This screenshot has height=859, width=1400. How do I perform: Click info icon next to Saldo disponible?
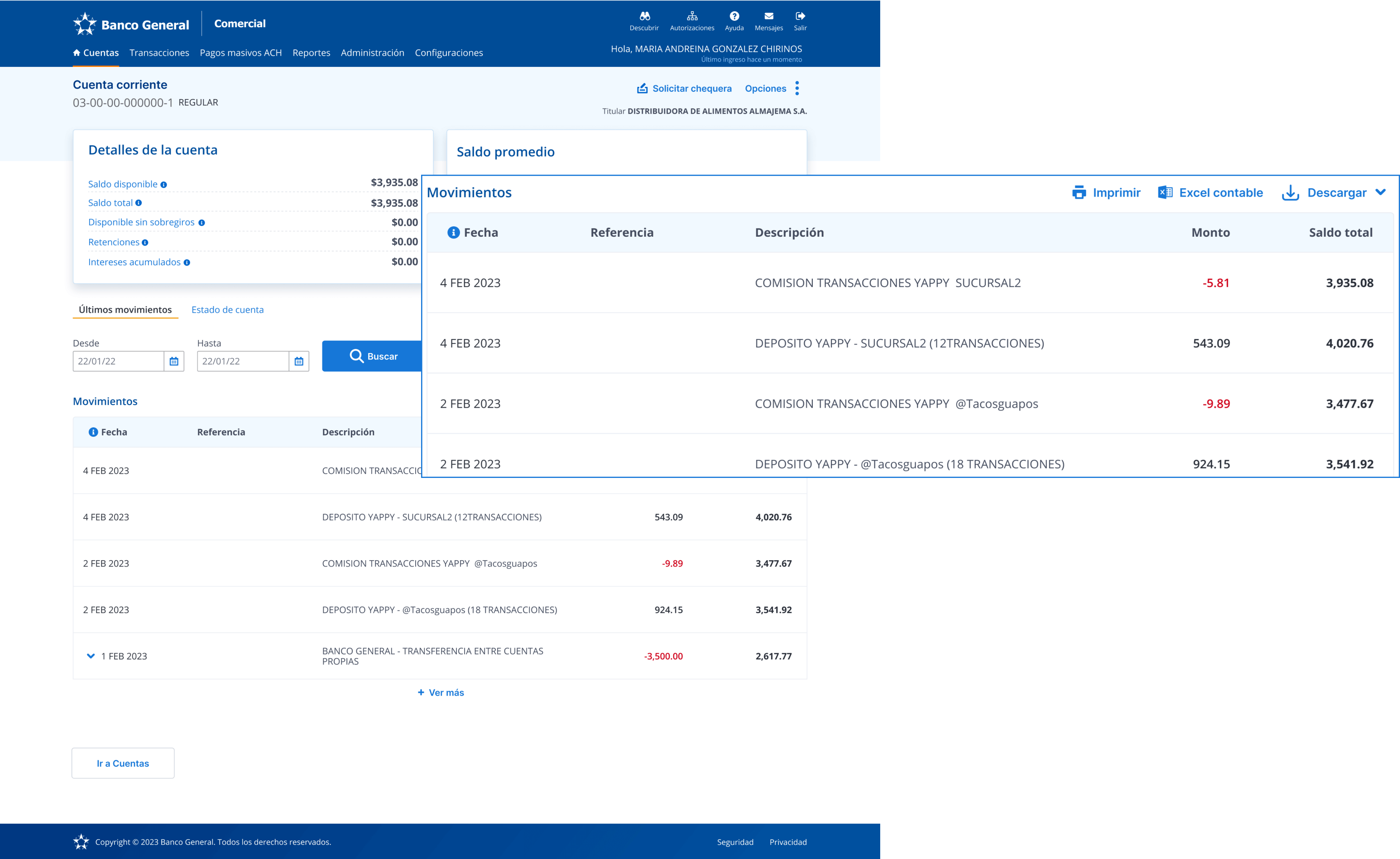(x=164, y=185)
